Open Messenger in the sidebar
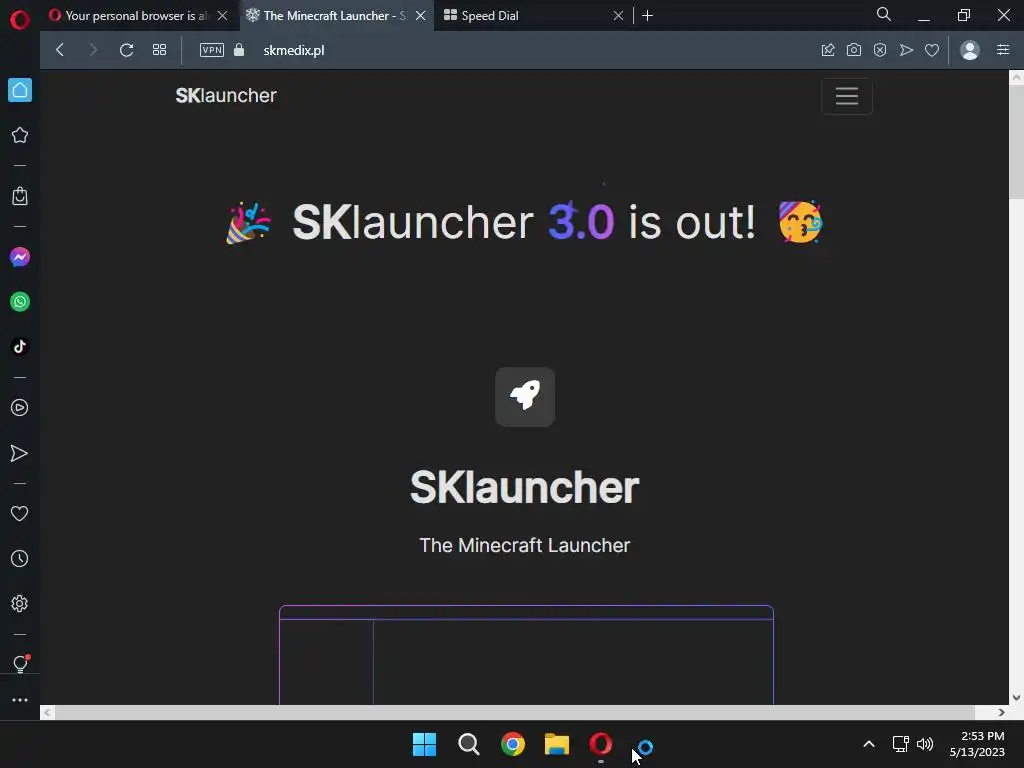 [x=20, y=257]
